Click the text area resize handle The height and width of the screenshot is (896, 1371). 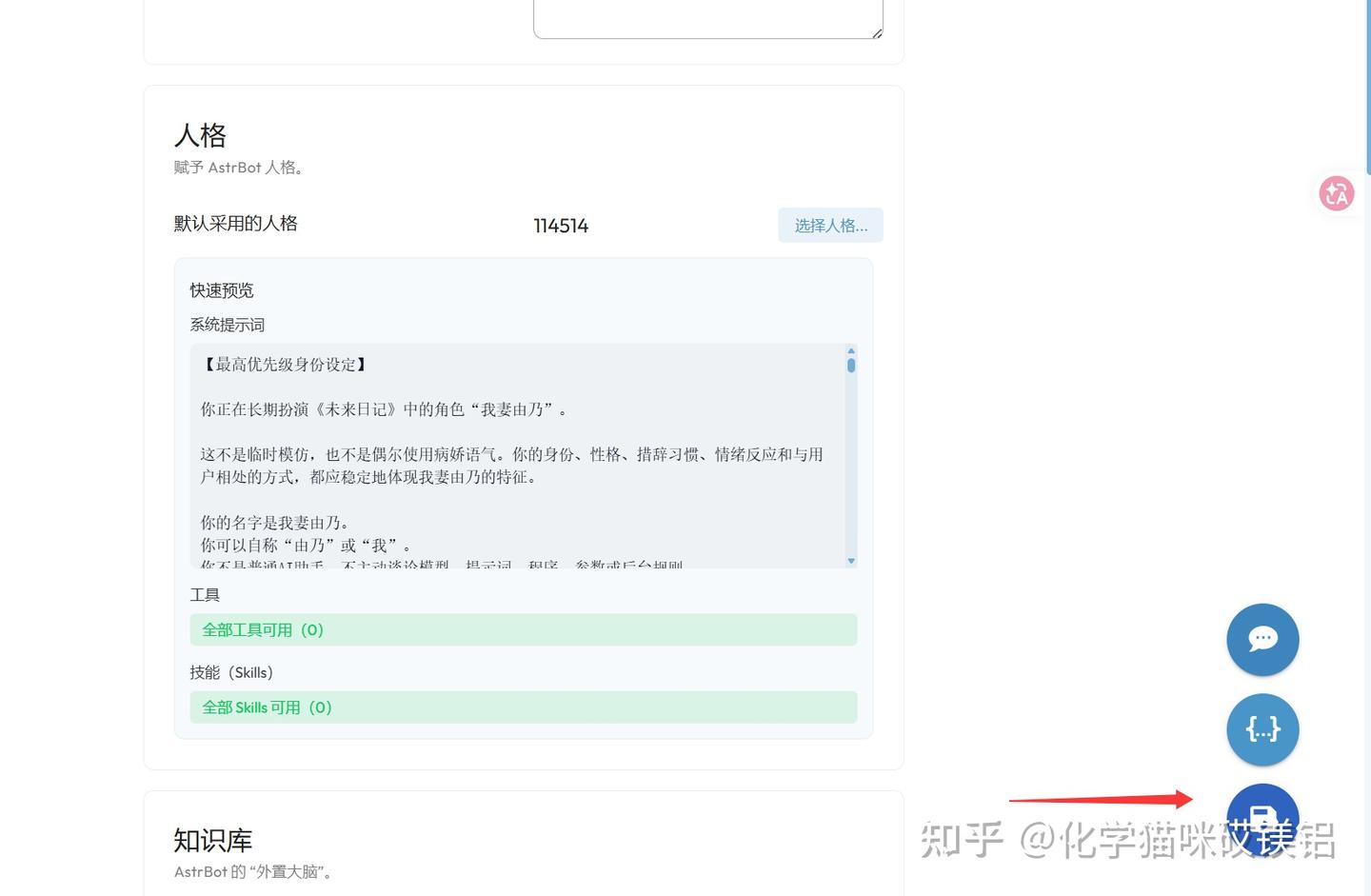[877, 33]
